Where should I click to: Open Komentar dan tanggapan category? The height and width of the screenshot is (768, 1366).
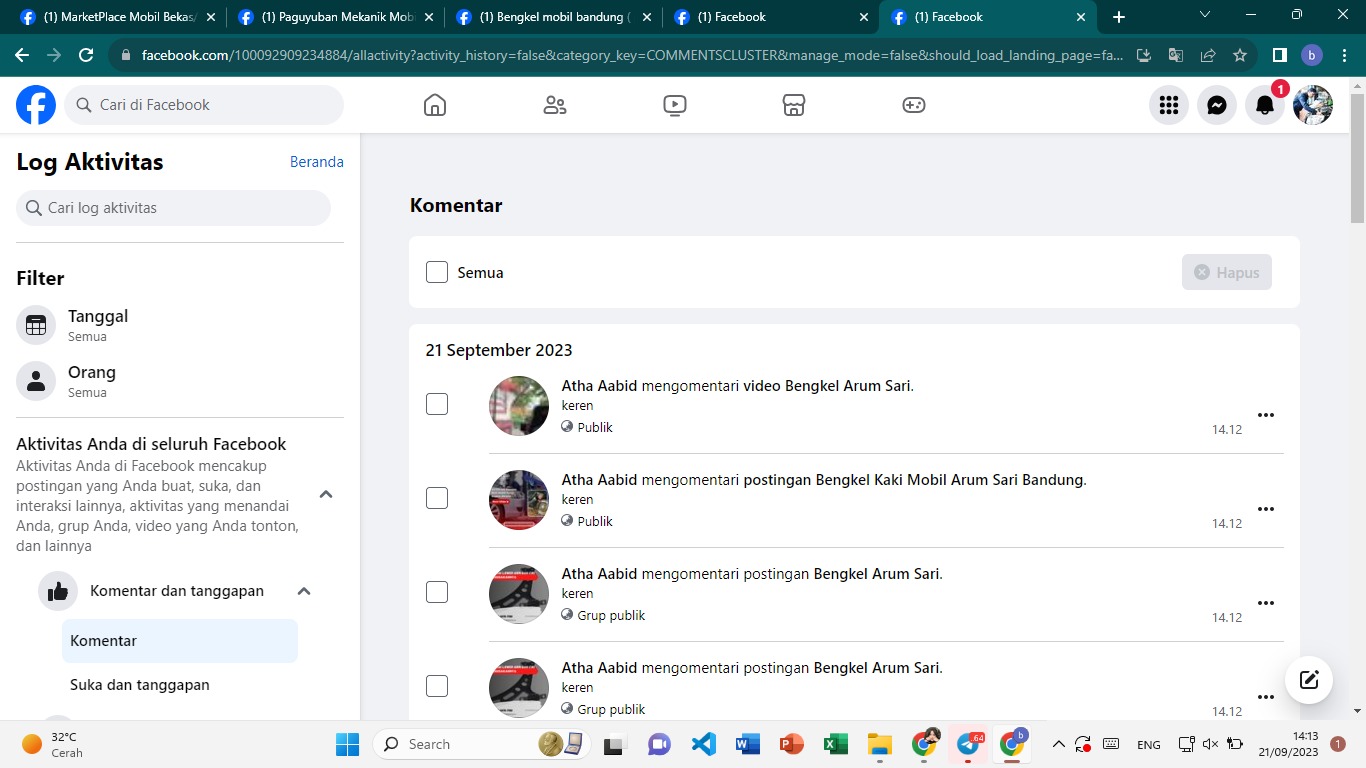[177, 591]
